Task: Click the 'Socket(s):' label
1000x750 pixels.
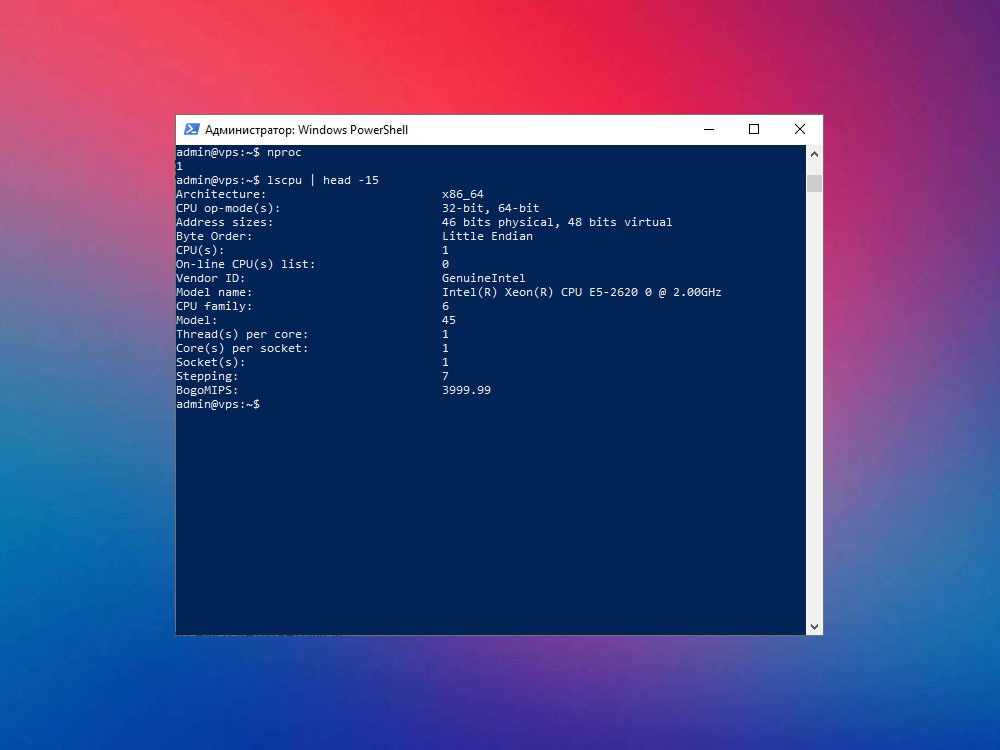Action: coord(210,362)
